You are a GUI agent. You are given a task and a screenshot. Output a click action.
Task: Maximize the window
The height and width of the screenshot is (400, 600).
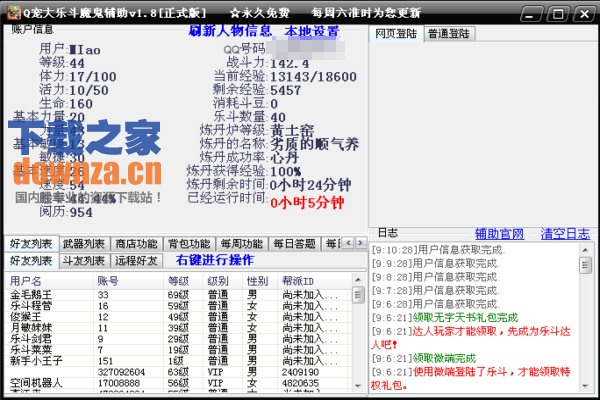(558, 15)
